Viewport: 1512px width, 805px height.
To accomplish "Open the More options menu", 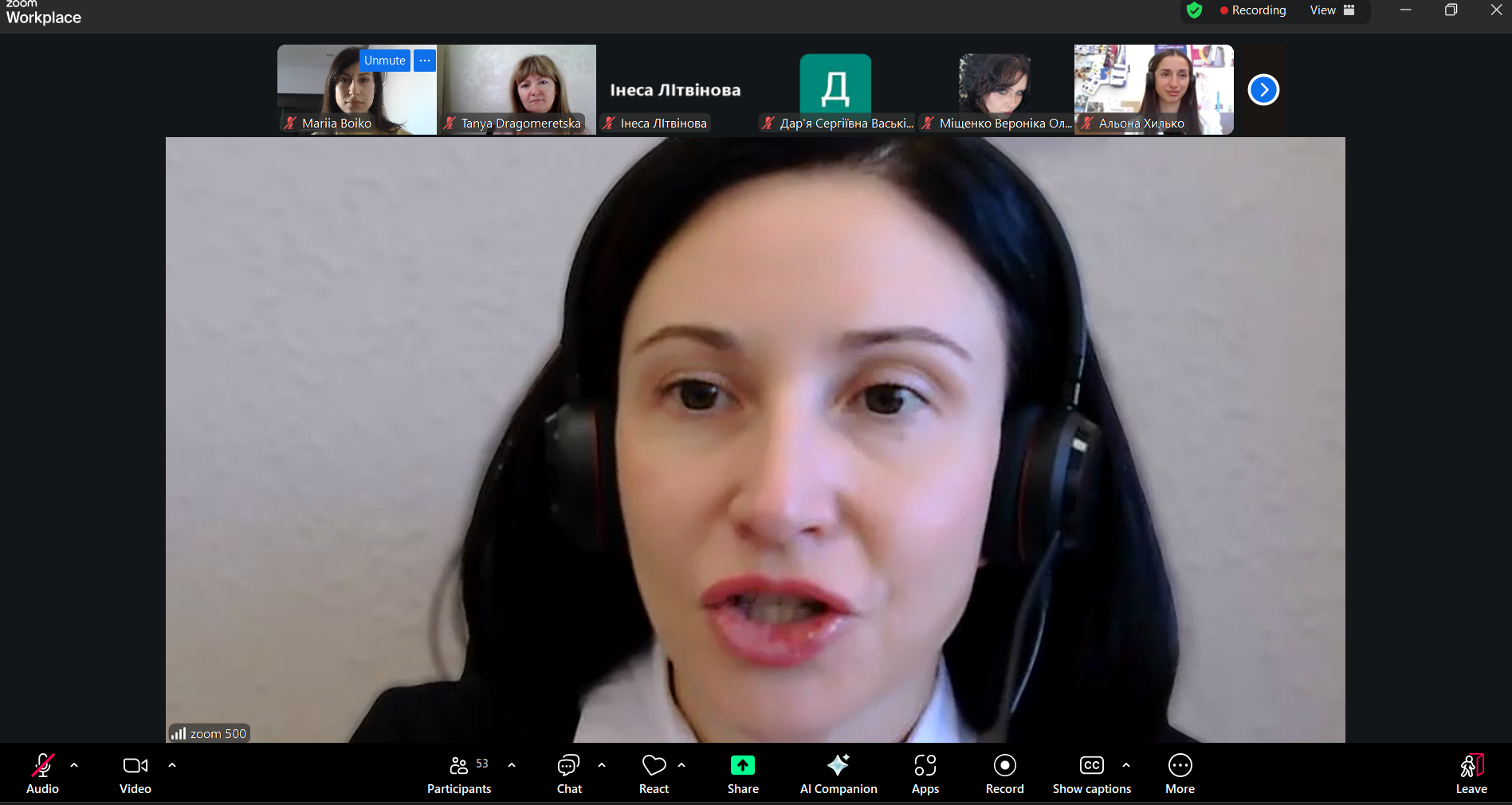I will pos(1180,775).
